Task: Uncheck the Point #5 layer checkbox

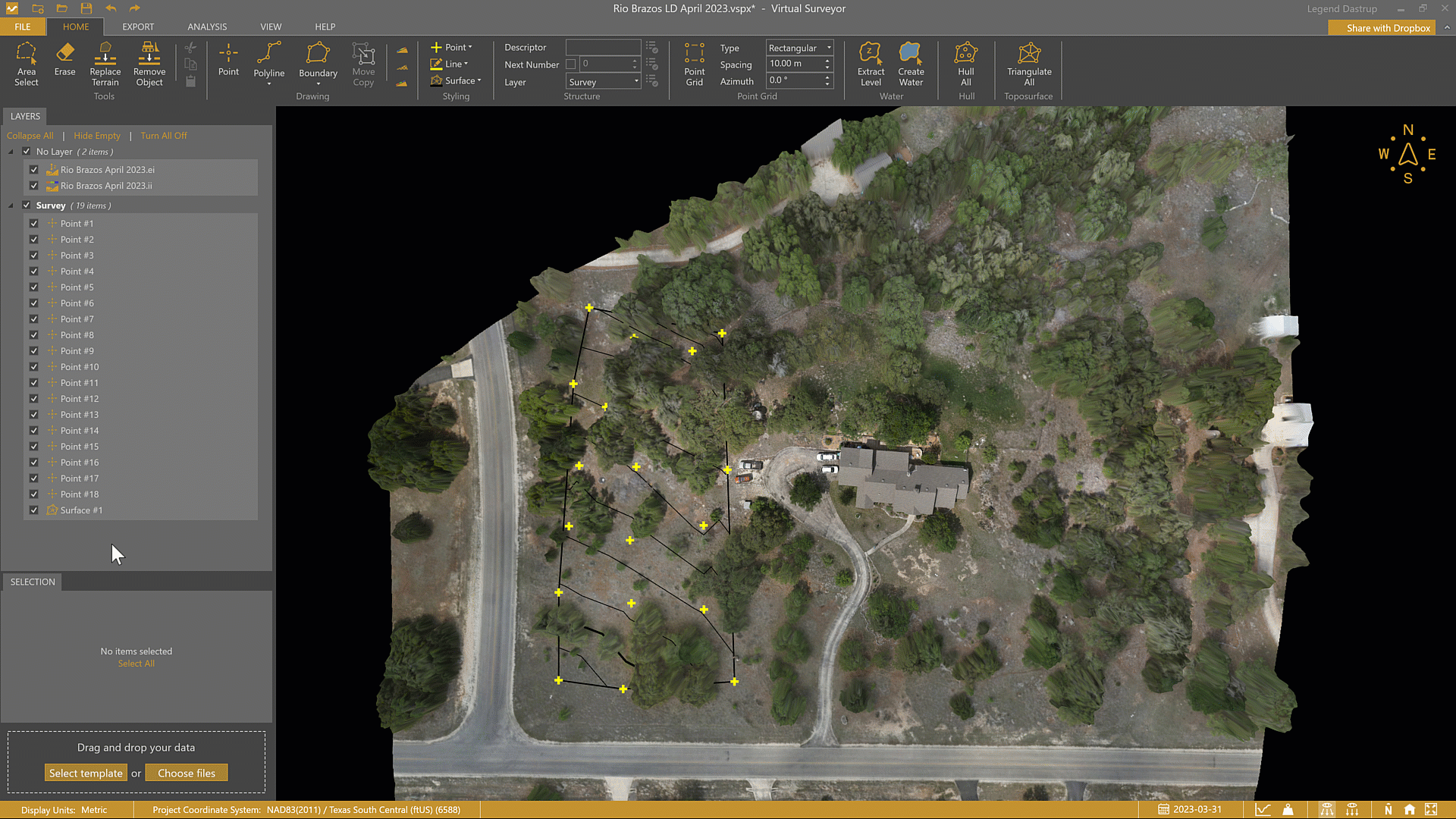Action: click(34, 287)
